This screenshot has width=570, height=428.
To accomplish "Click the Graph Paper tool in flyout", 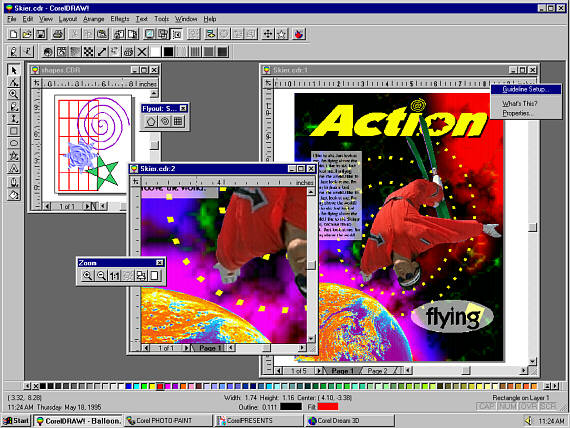I will pyautogui.click(x=178, y=121).
